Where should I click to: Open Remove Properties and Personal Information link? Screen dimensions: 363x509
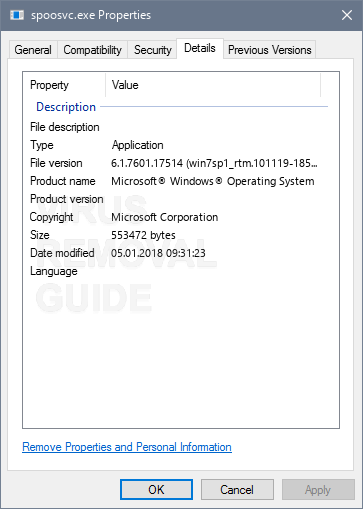[127, 447]
